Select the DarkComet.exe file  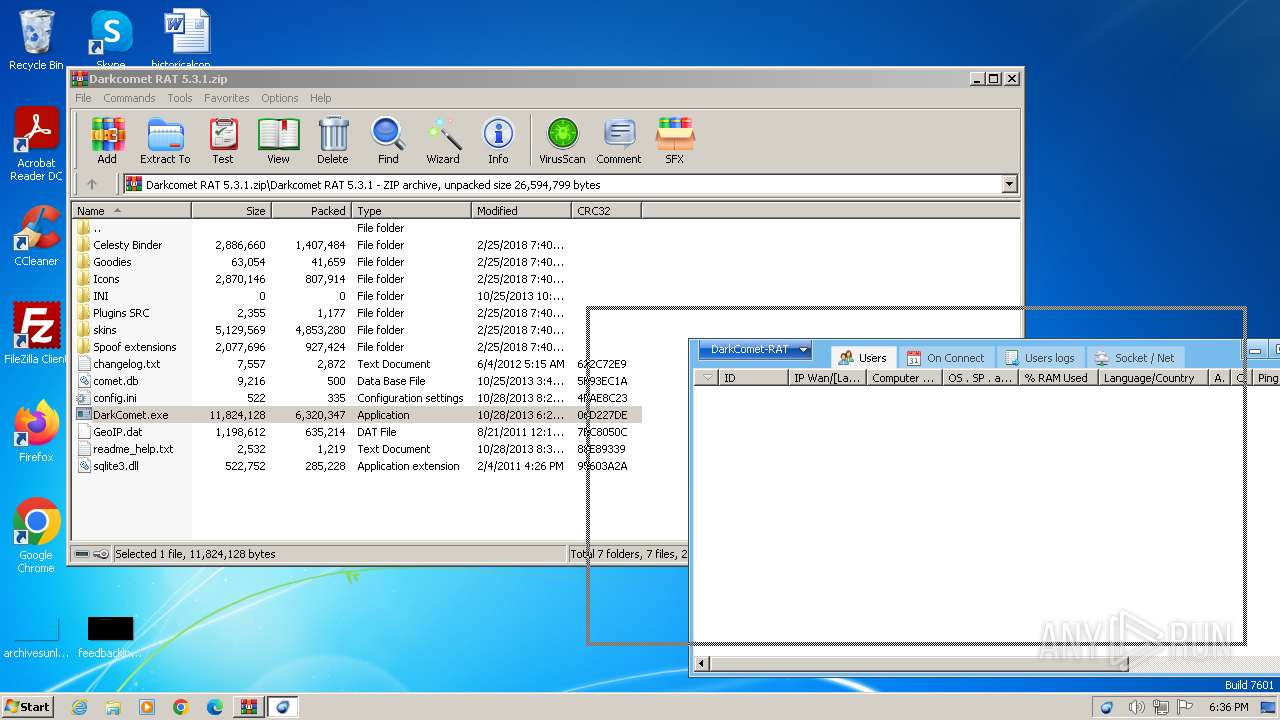point(130,415)
